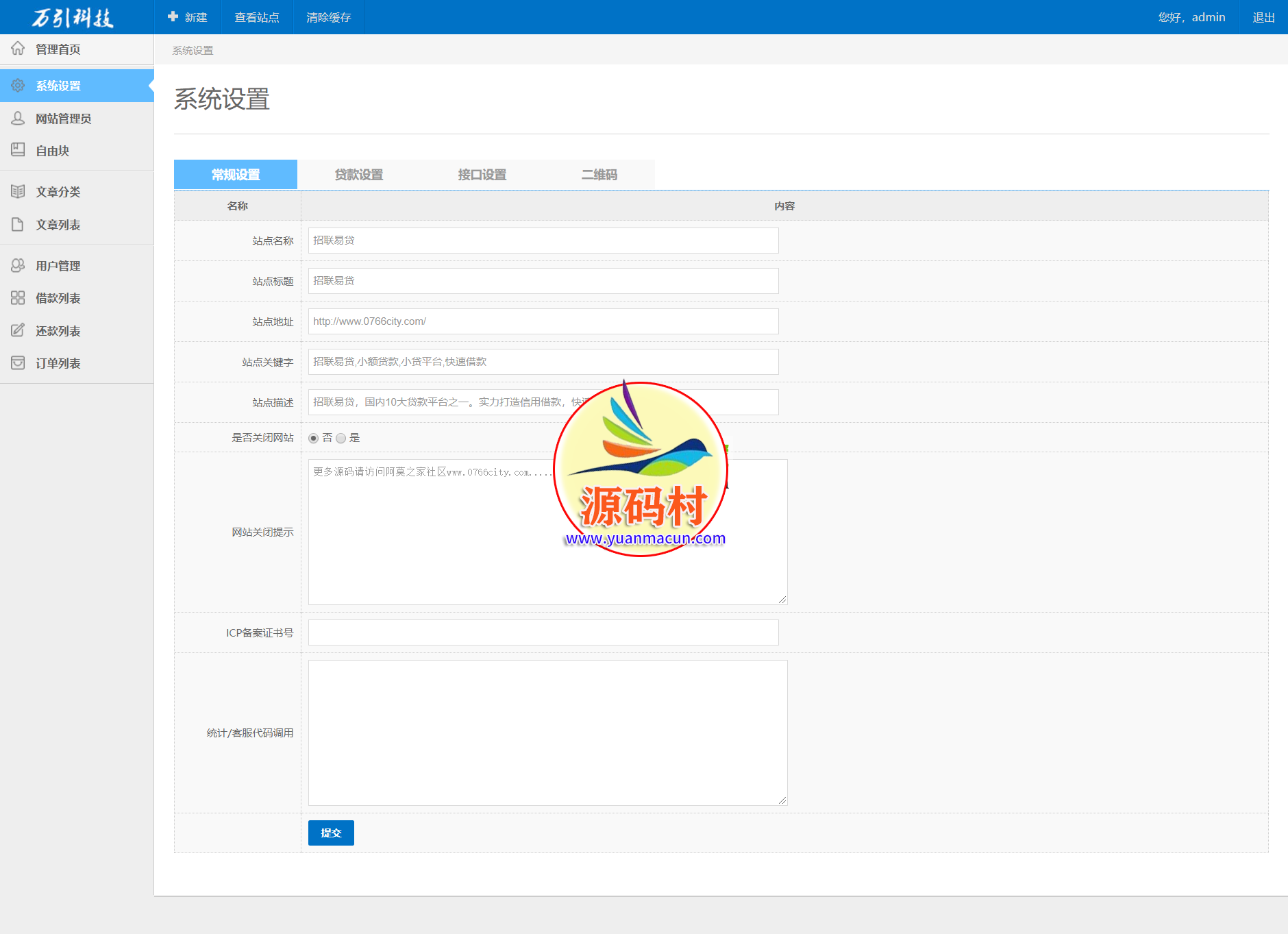Select the 是 radio to close website
Screen dimensions: 1288x934
click(x=340, y=439)
